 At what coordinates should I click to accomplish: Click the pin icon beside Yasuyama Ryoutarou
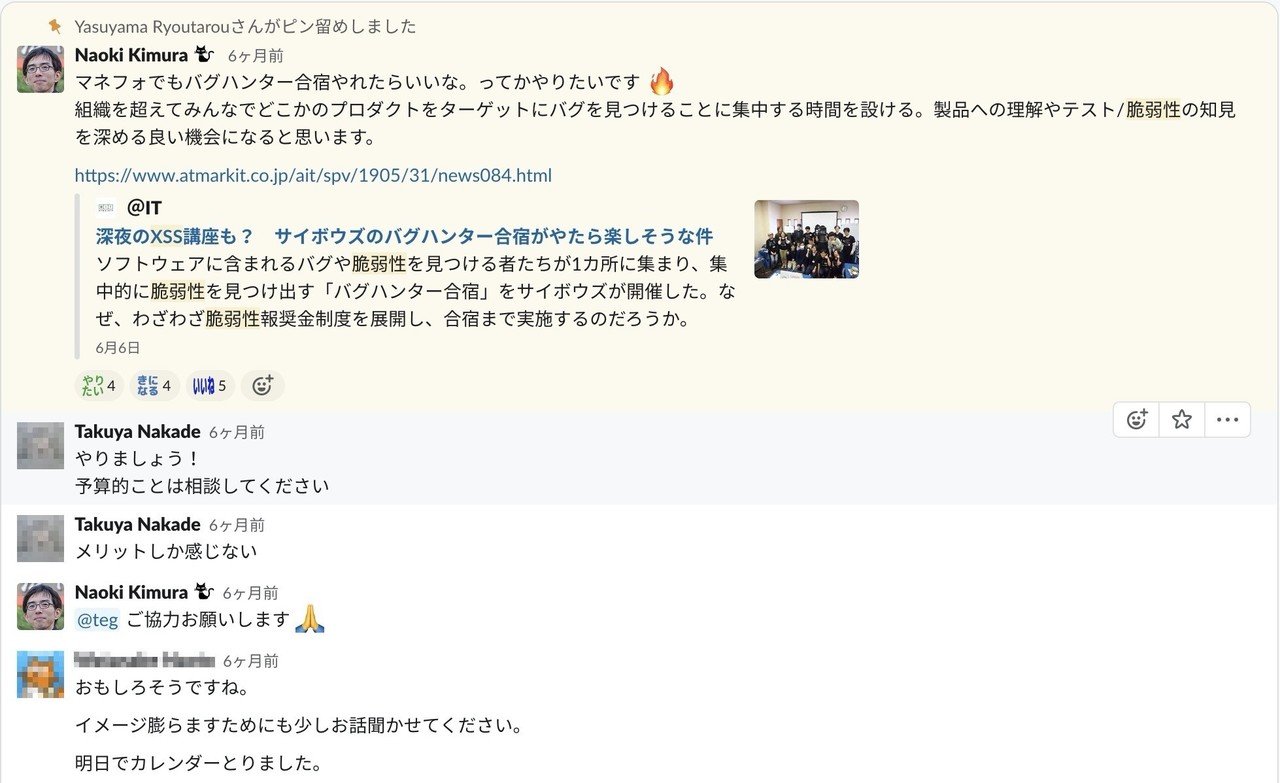56,26
